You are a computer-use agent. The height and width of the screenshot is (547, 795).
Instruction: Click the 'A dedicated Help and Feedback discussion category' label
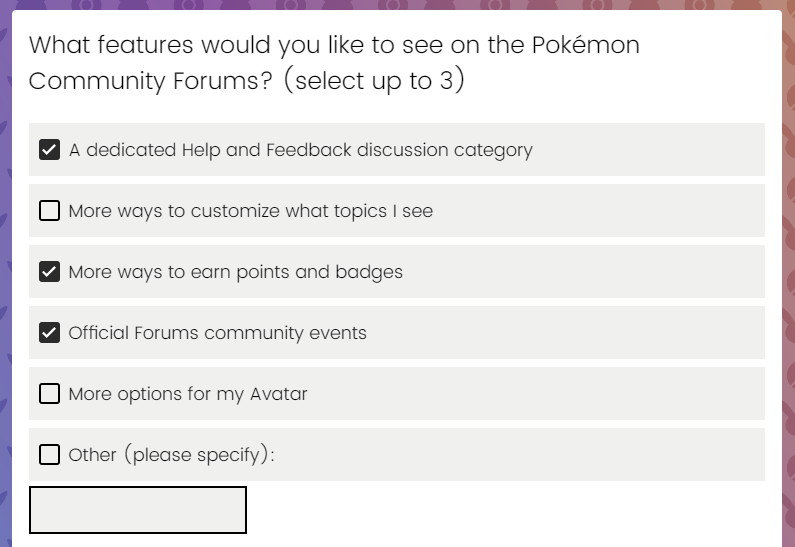(301, 150)
